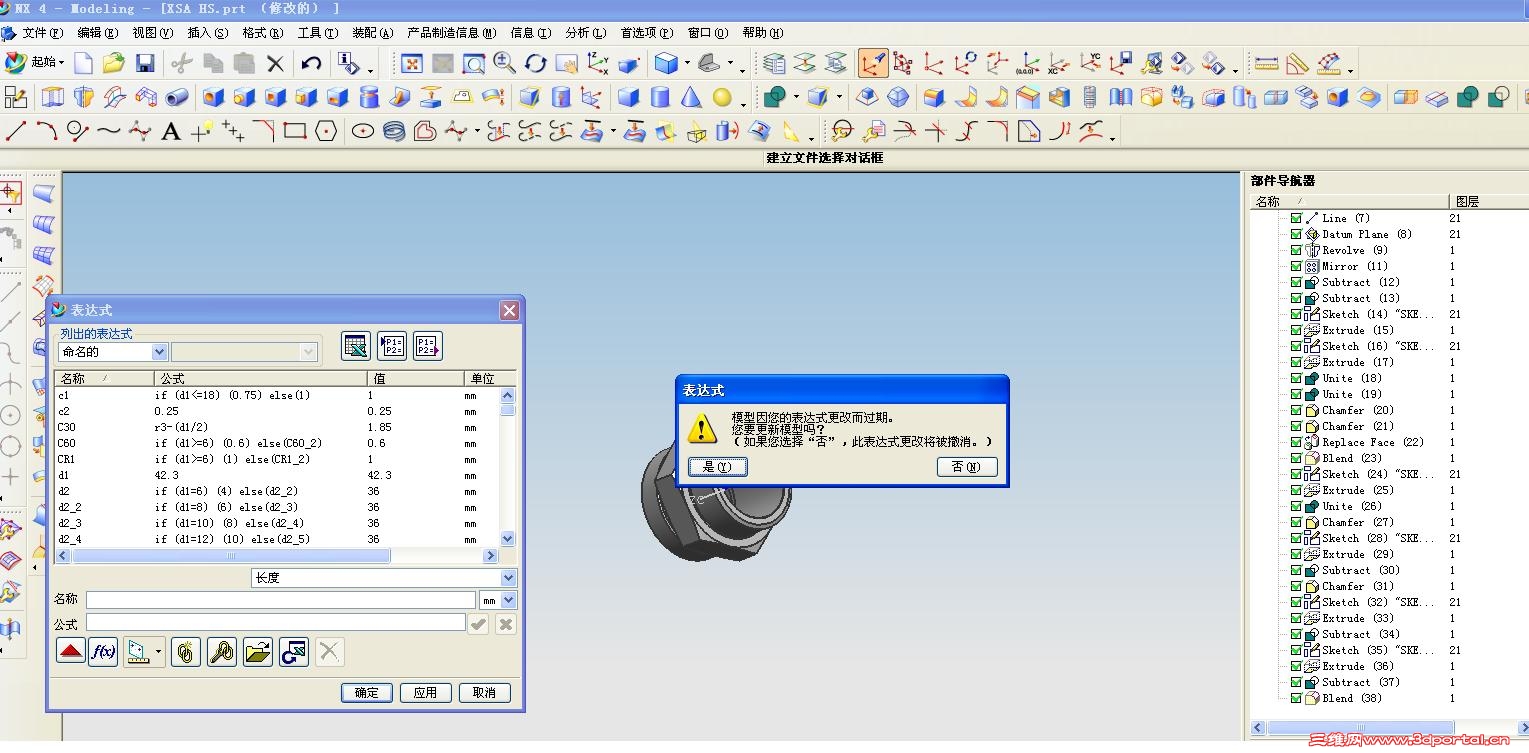Select the Rotate view icon

536,64
